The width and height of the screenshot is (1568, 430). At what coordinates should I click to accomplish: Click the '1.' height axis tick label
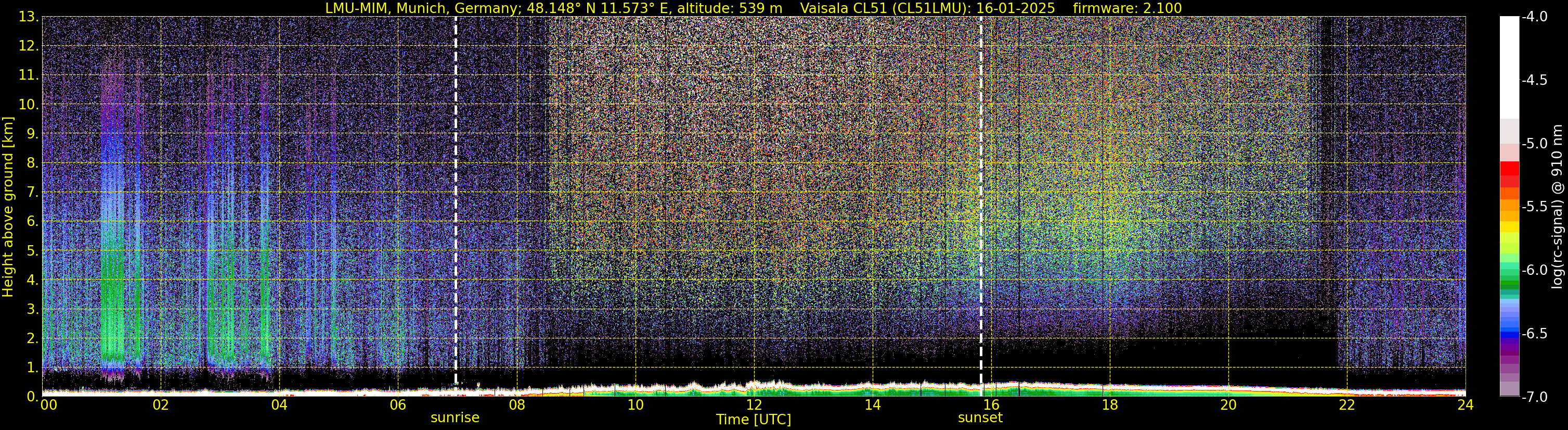click(x=32, y=368)
